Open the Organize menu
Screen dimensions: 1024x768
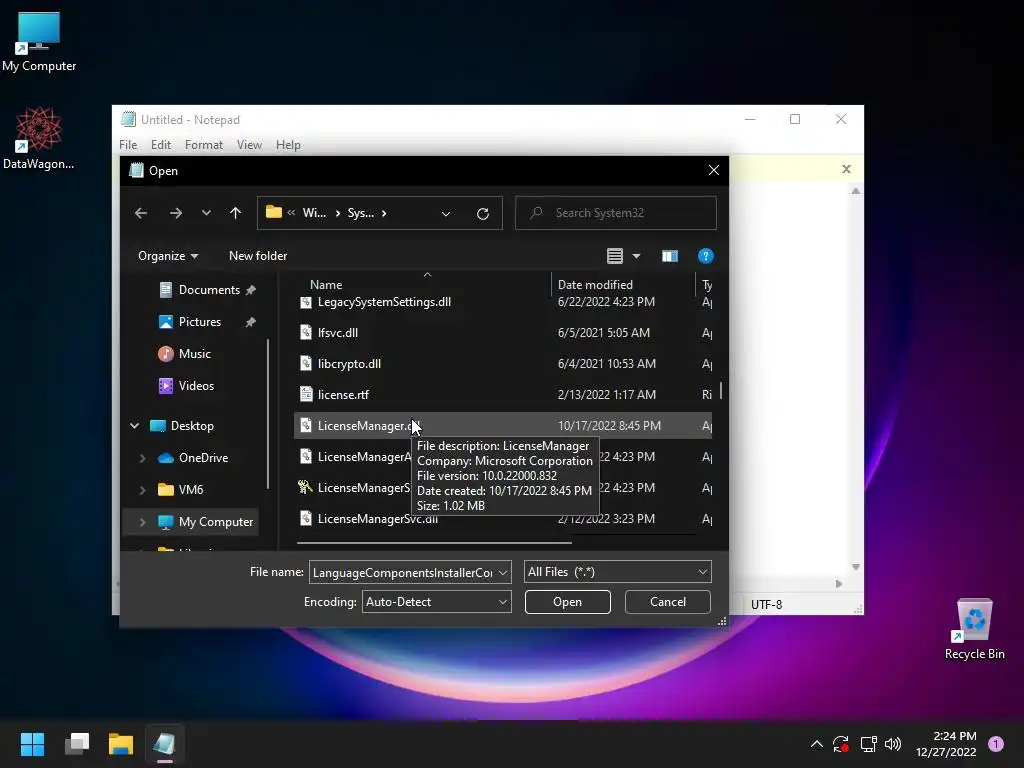click(168, 256)
